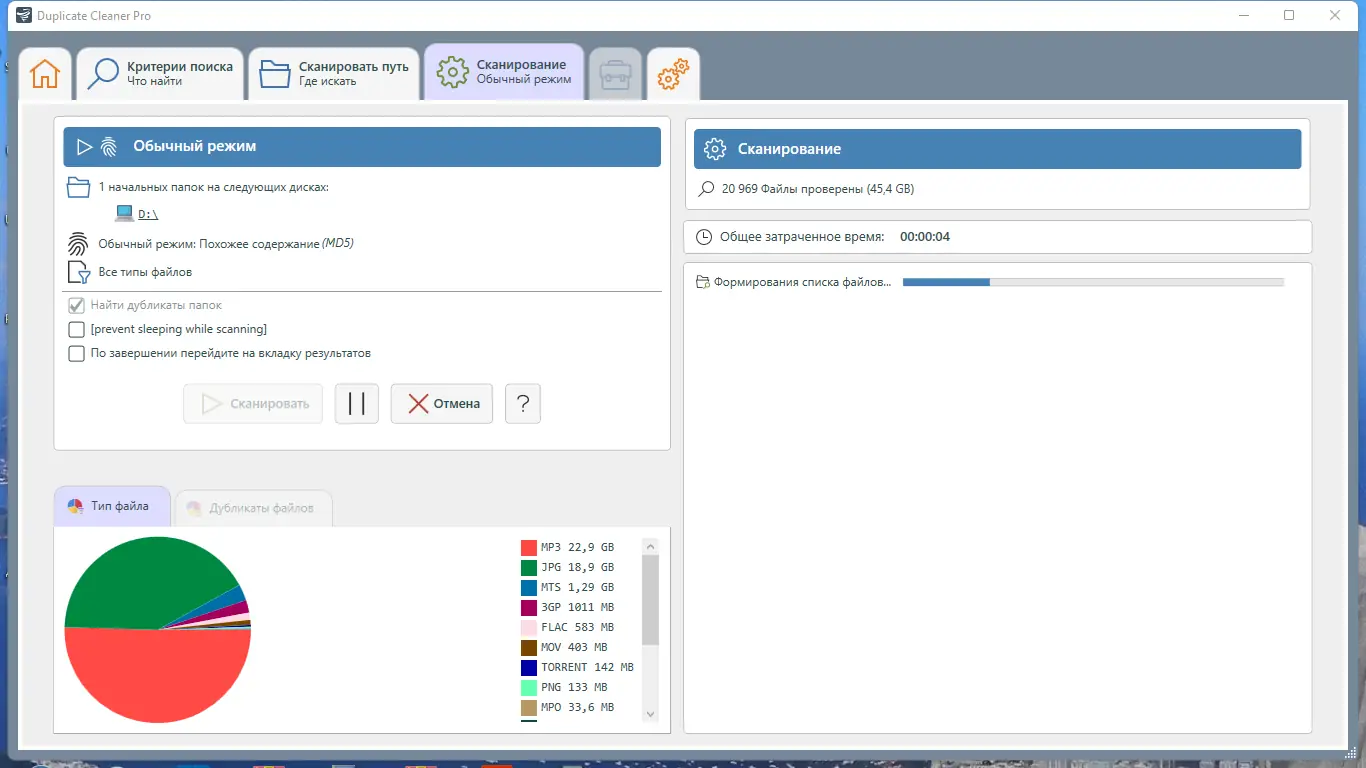Maximize the Duplicate Cleaner Pro window
Viewport: 1366px width, 768px height.
[1289, 15]
